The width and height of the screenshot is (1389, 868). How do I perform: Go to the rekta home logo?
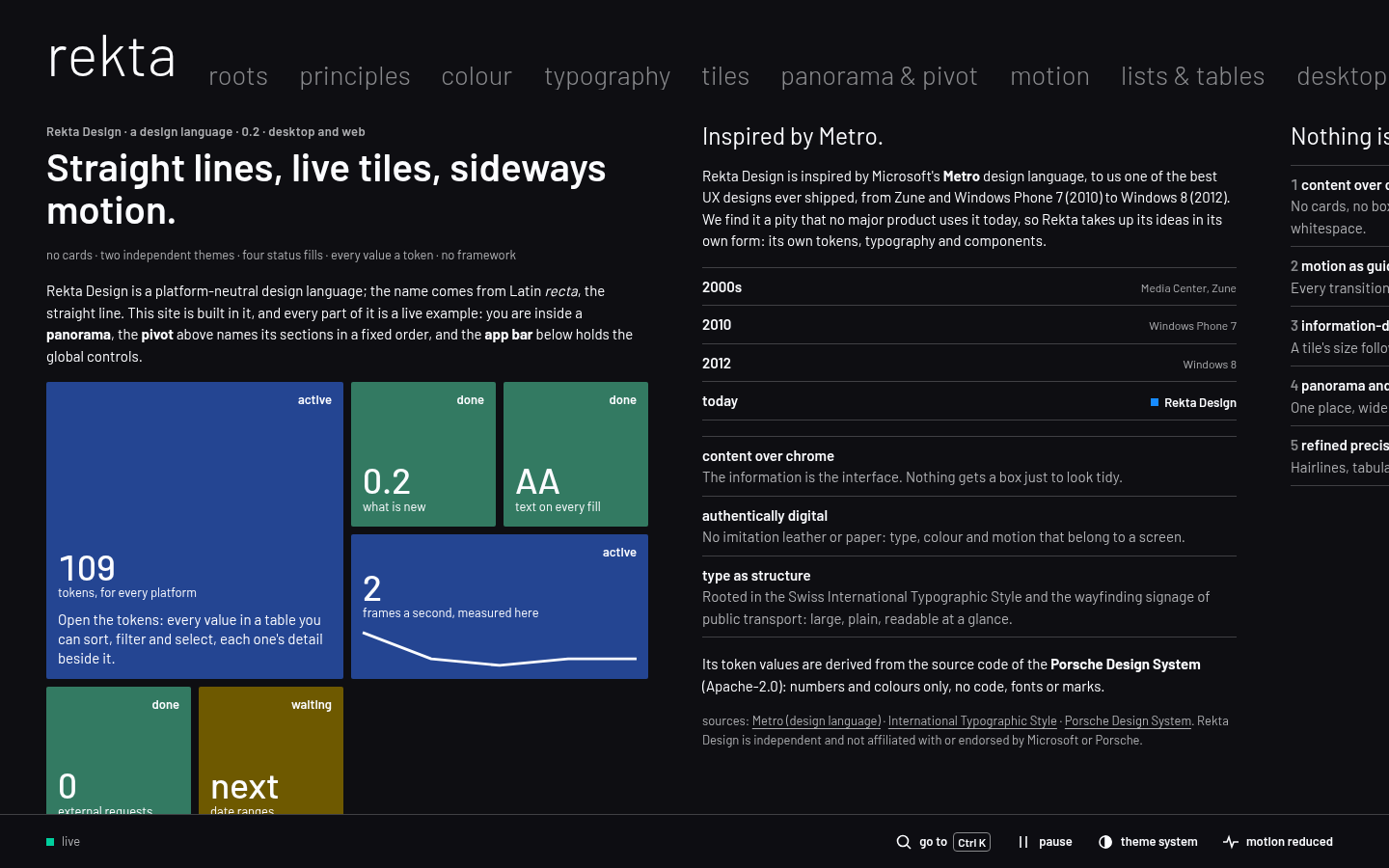[x=112, y=57]
